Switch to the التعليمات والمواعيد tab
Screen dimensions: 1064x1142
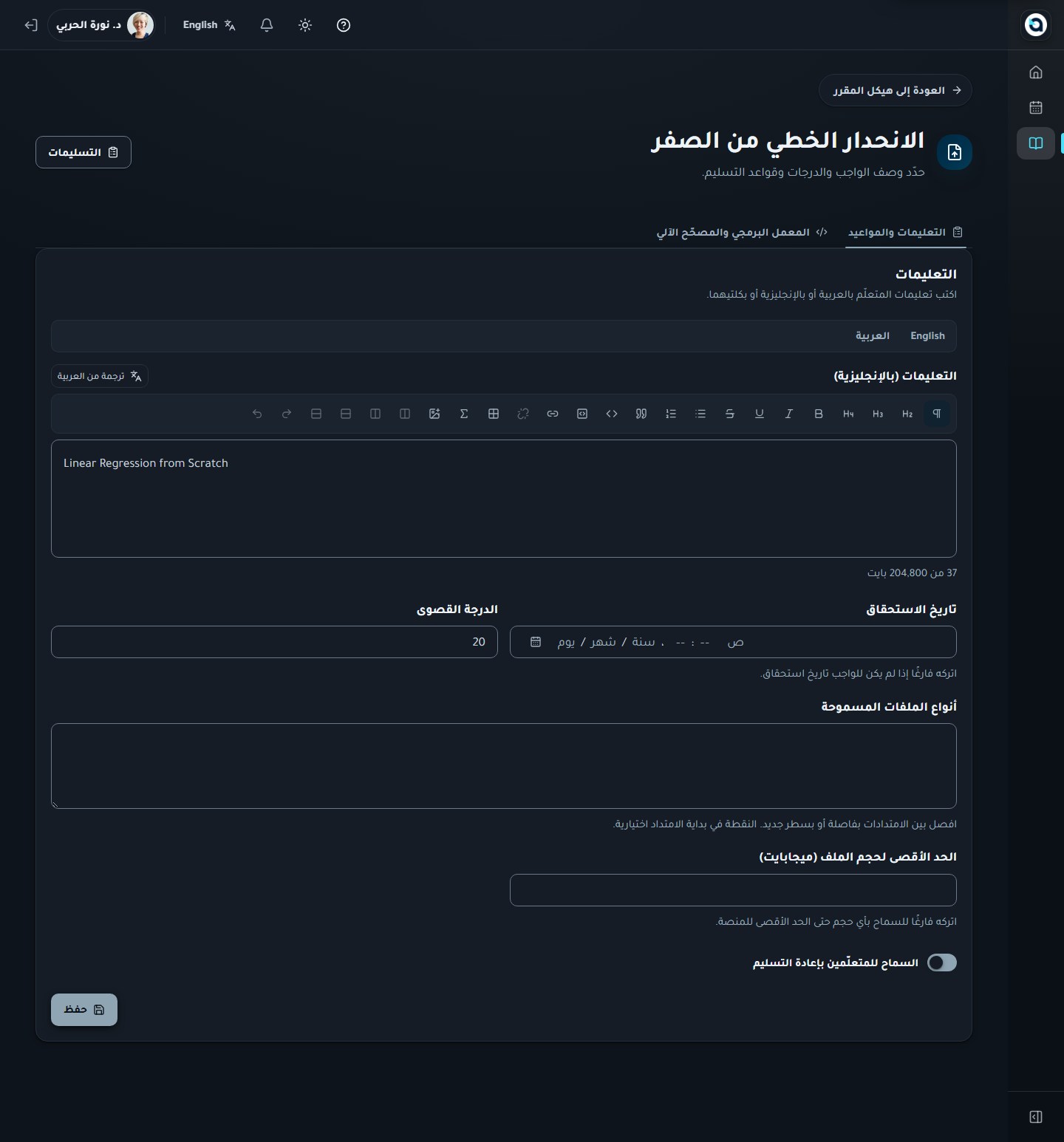(x=905, y=232)
